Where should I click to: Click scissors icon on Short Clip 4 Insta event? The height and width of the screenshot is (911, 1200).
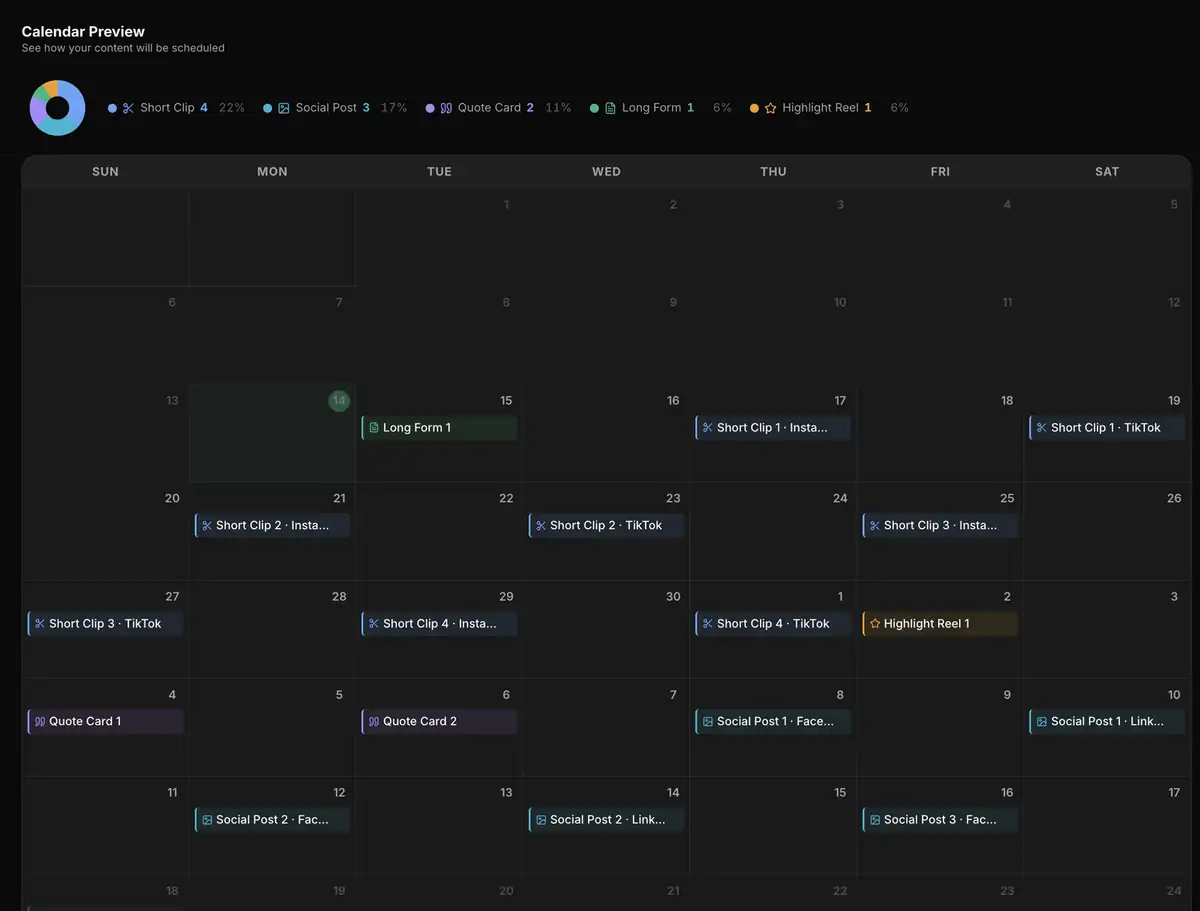pos(374,624)
